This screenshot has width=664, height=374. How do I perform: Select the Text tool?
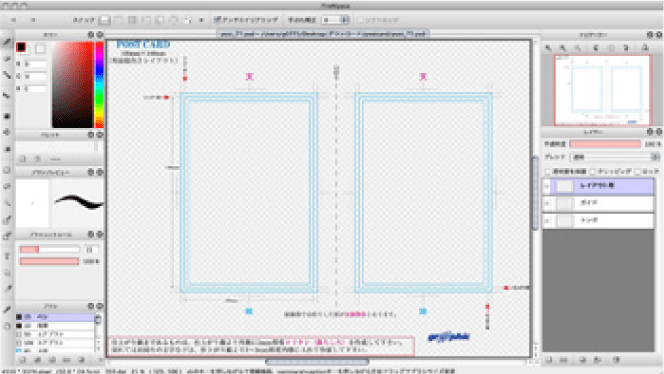(x=7, y=256)
